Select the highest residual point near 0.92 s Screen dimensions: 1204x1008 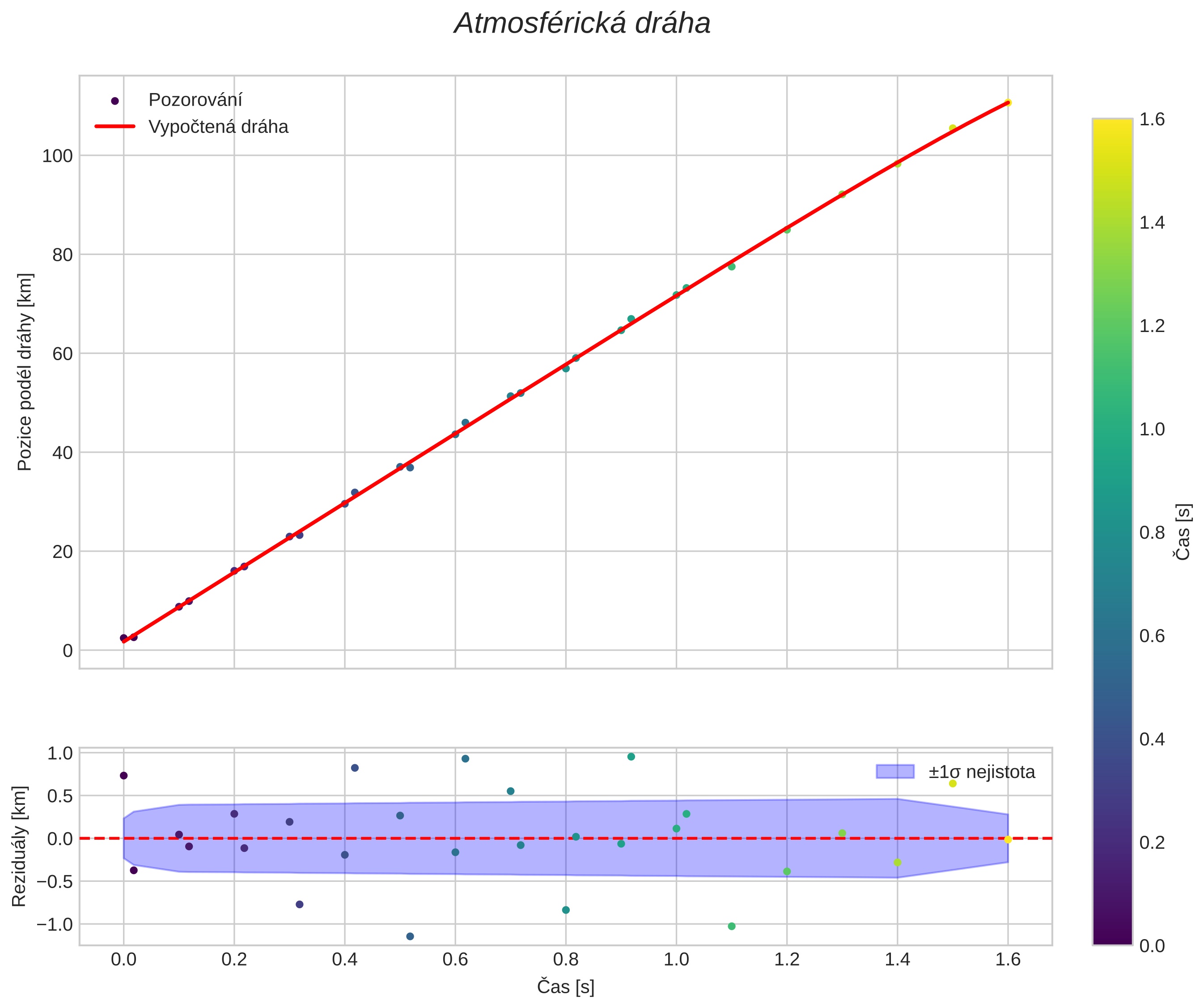[631, 757]
